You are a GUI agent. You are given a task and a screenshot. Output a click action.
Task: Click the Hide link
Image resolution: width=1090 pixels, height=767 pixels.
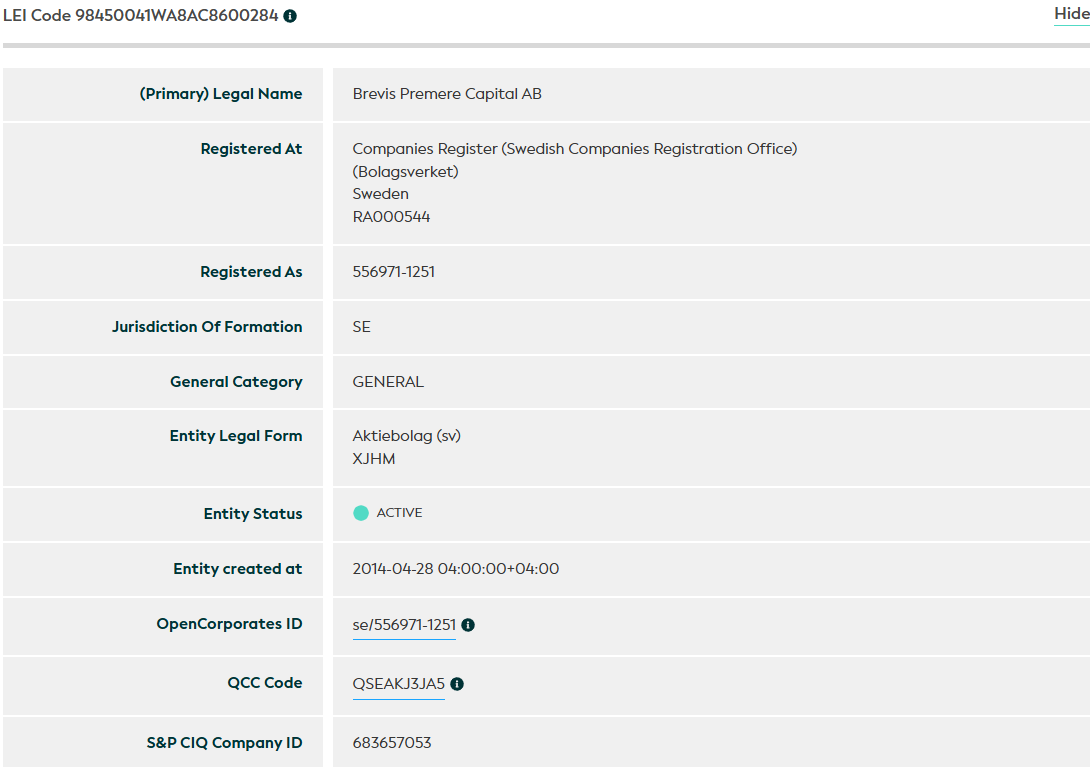[x=1071, y=14]
